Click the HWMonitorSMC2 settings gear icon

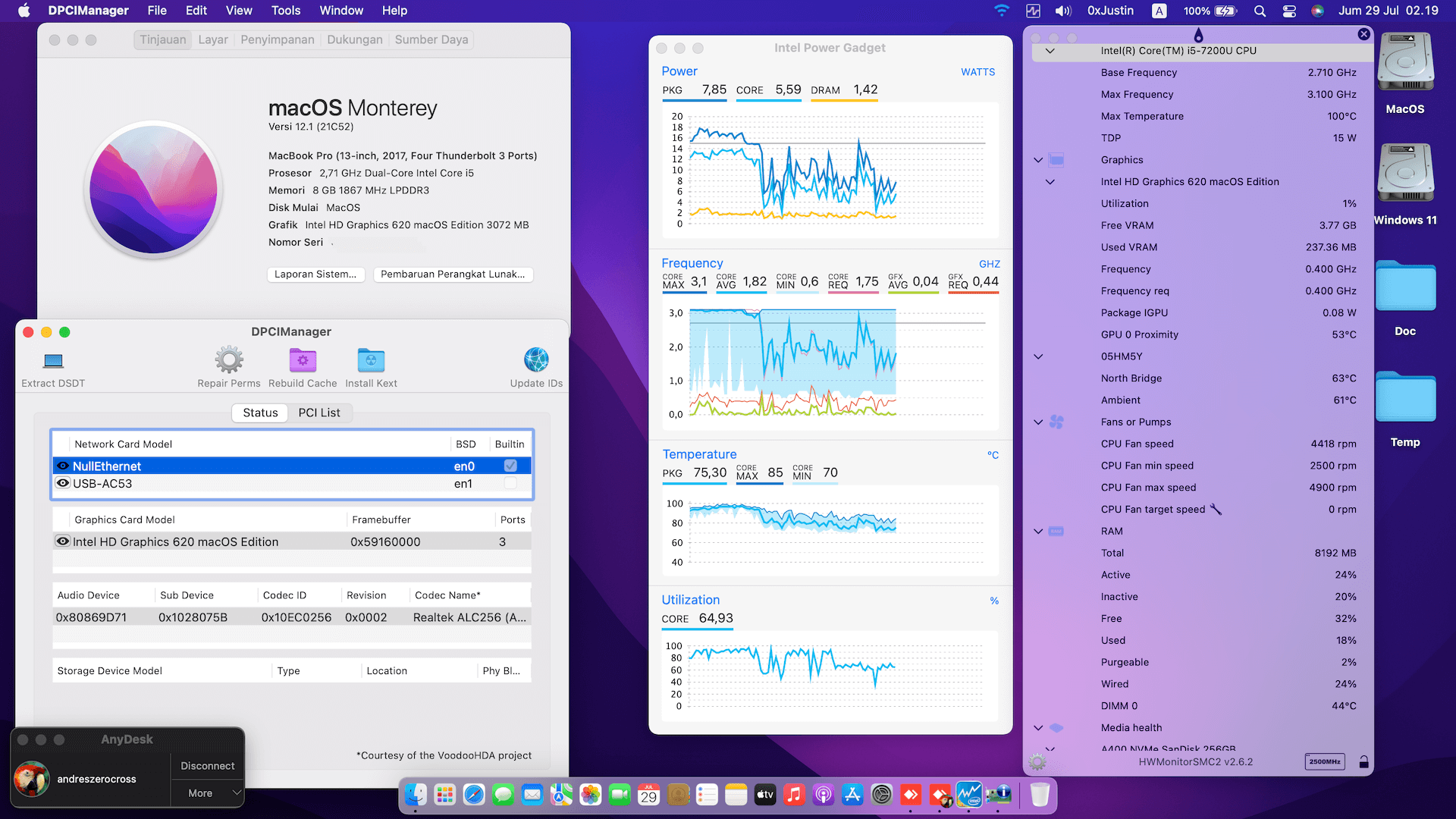1037,761
